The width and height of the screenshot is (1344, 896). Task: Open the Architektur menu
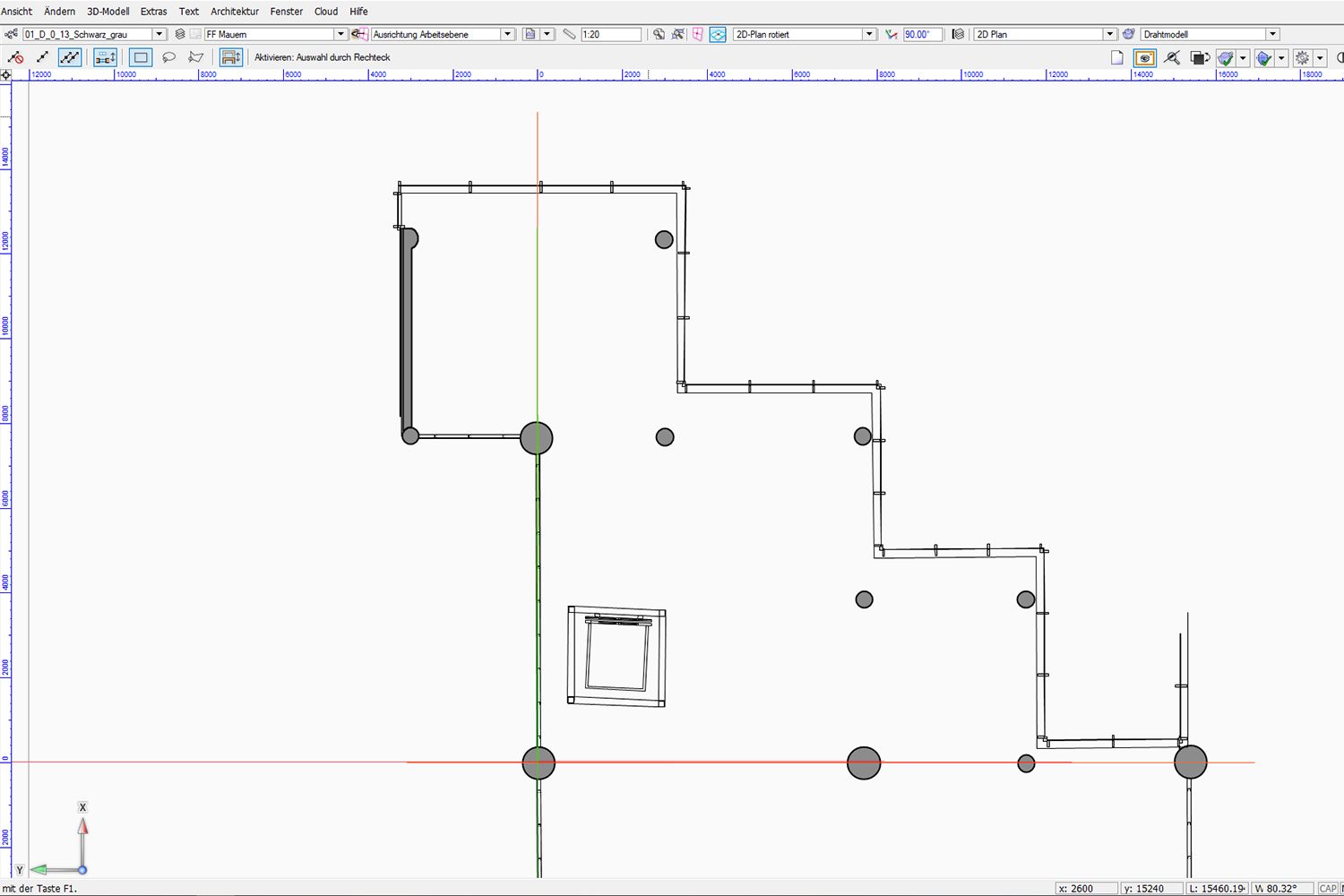coord(233,11)
